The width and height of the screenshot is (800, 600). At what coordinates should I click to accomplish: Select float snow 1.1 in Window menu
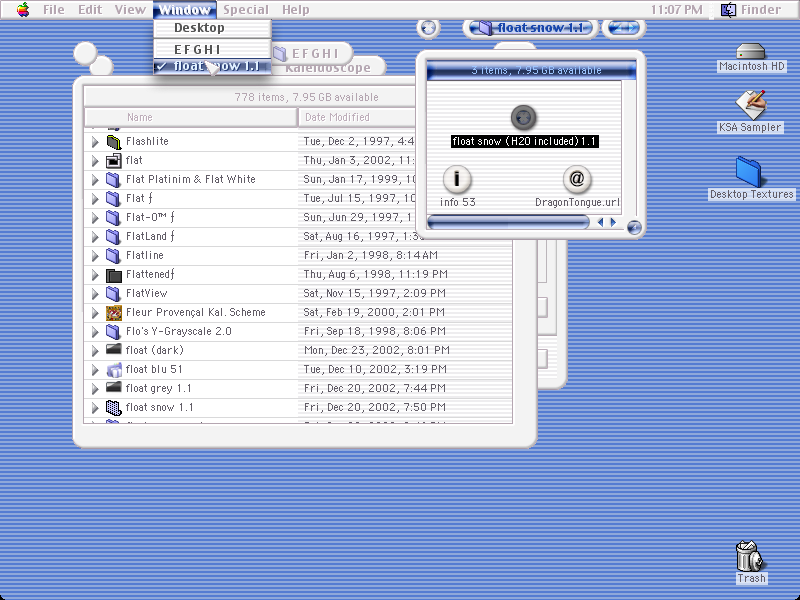point(212,66)
